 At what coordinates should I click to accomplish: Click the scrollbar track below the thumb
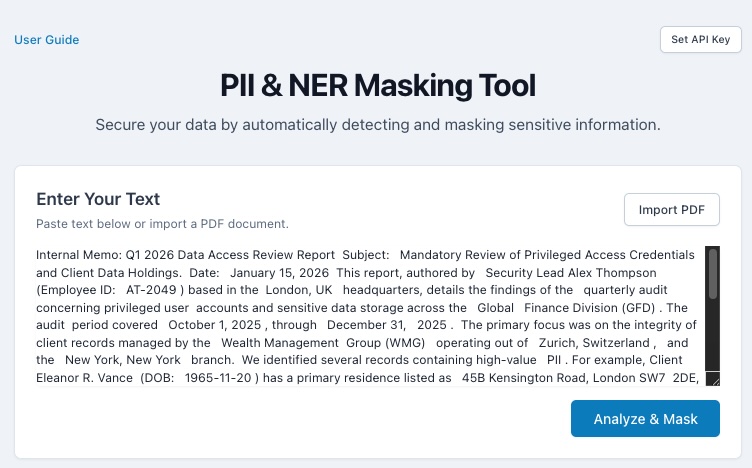click(x=713, y=336)
